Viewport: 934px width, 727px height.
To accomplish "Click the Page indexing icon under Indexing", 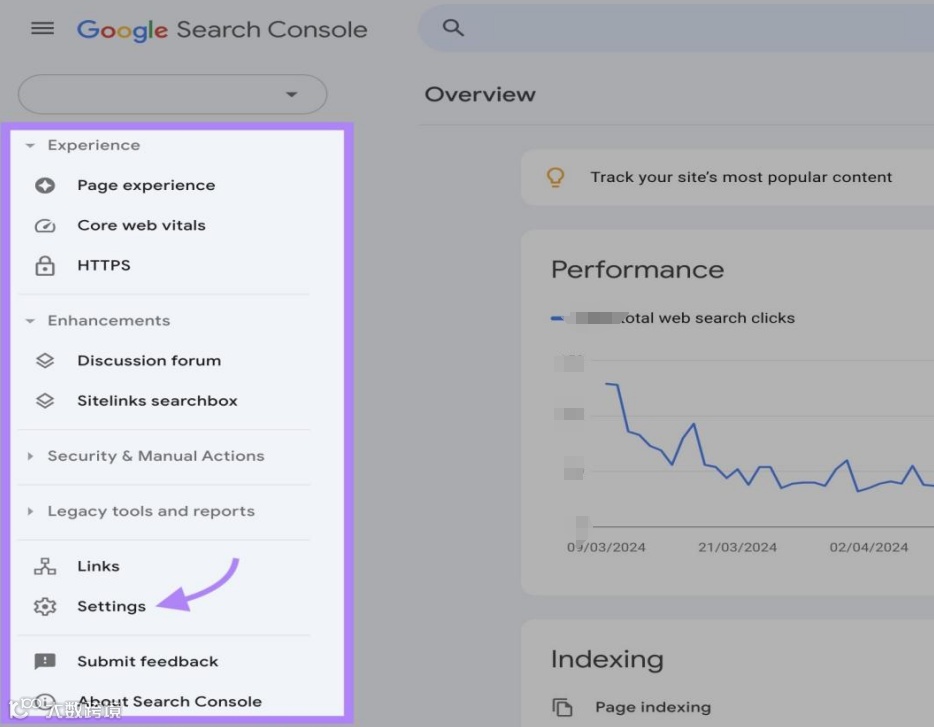I will (x=563, y=706).
